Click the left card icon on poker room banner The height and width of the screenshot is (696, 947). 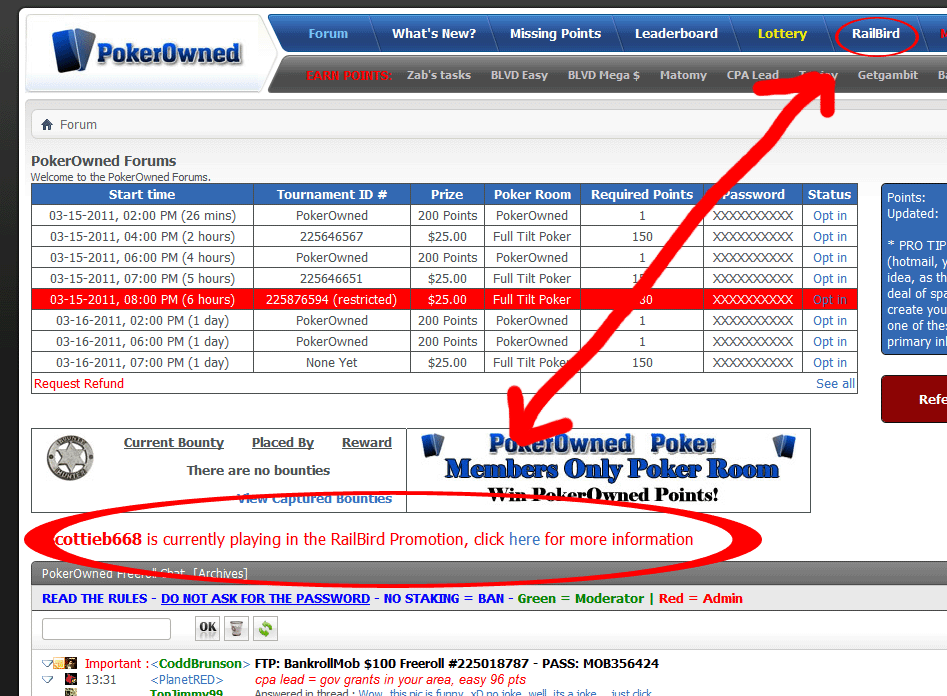[x=432, y=445]
